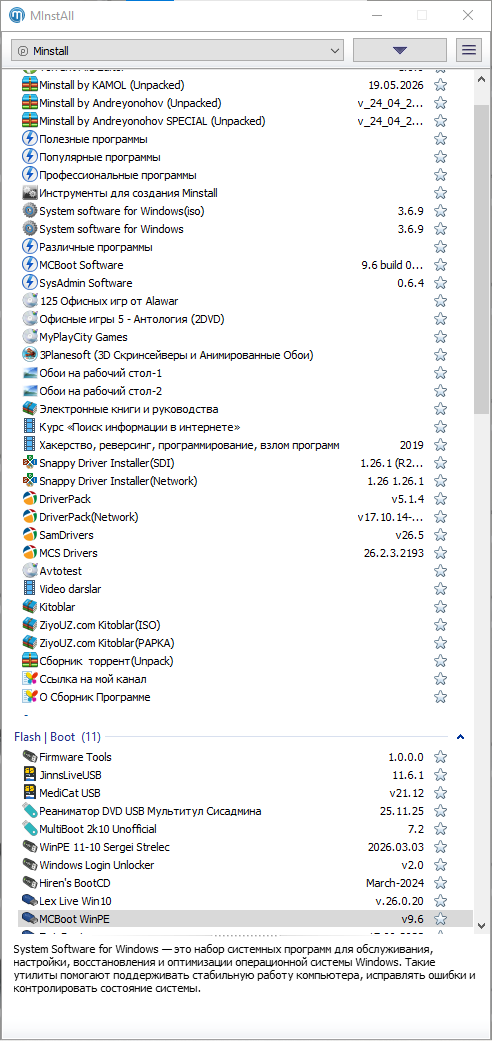Viewport: 492px width, 1041px height.
Task: Click the MCS Drivers icon
Action: point(30,553)
